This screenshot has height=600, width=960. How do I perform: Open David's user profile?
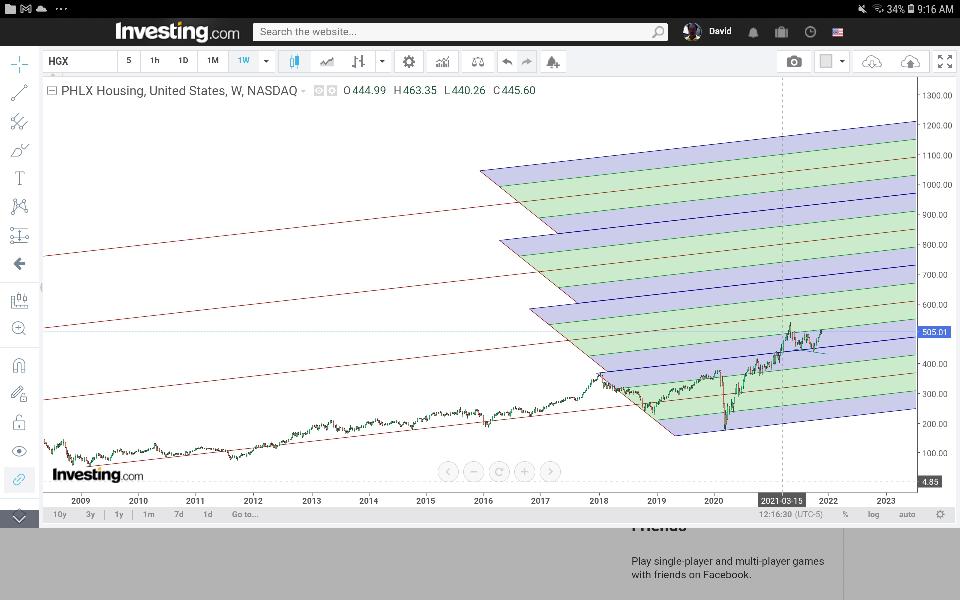point(707,31)
